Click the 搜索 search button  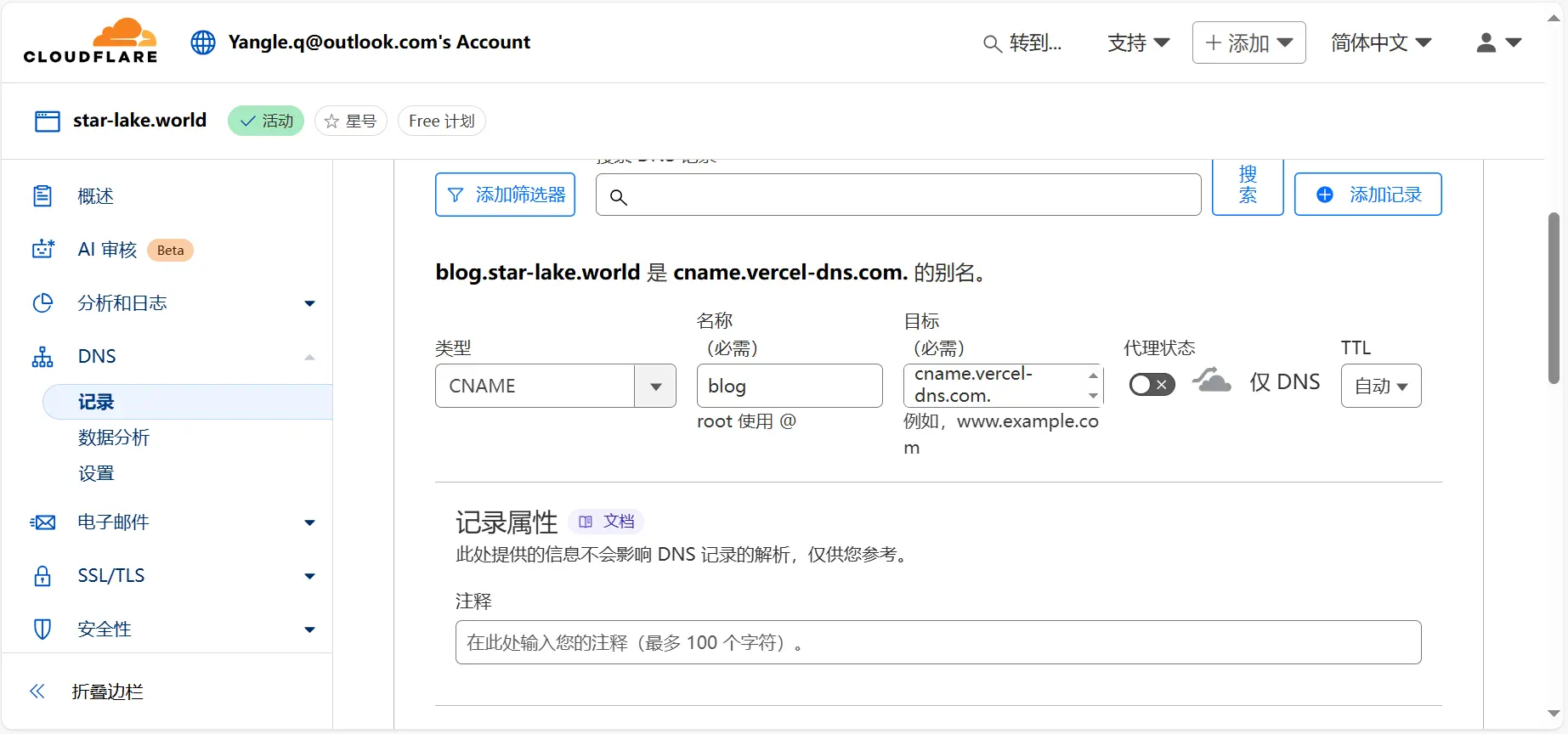tap(1248, 186)
